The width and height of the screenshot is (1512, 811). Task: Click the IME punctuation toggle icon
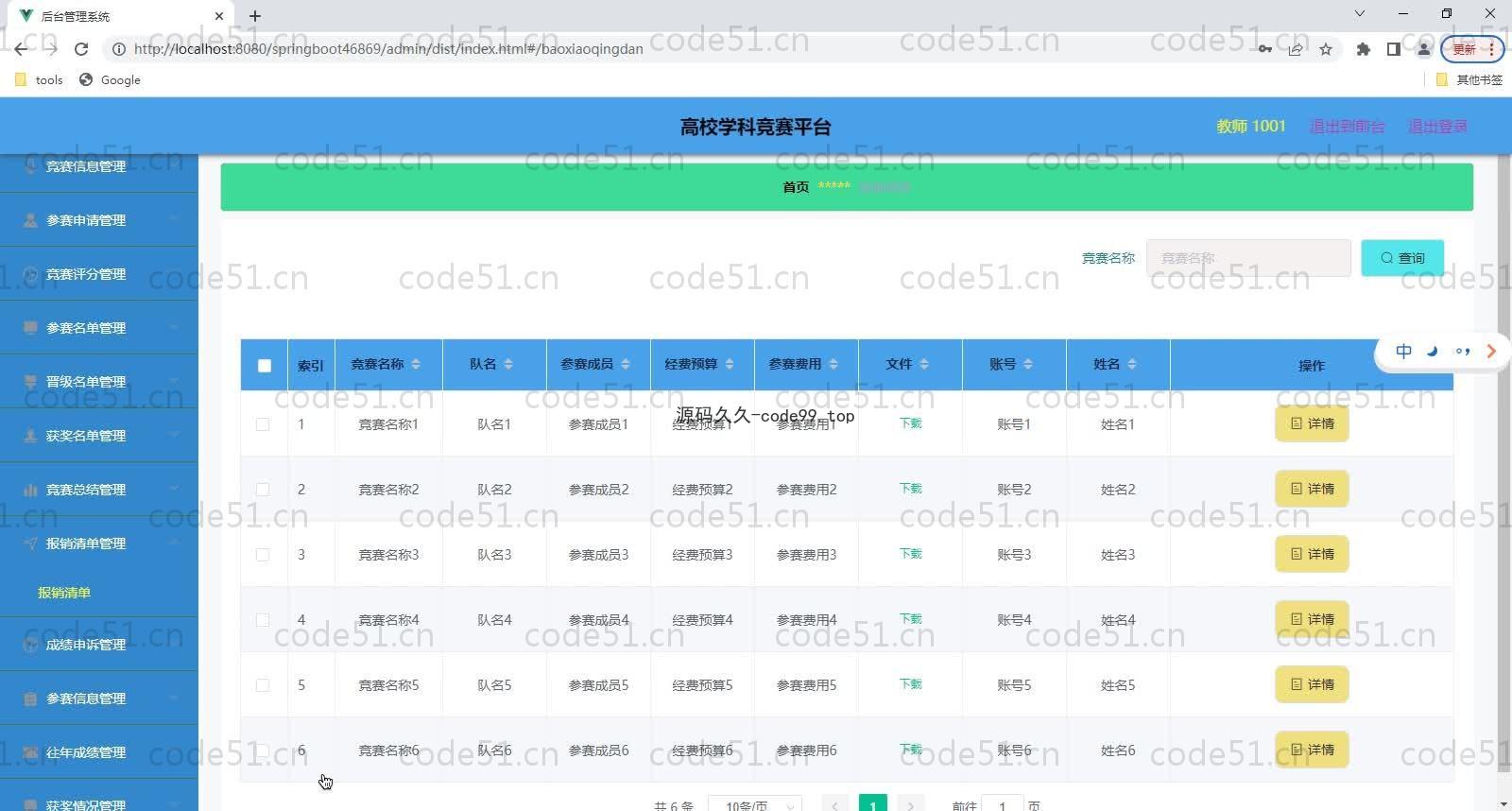(1462, 352)
